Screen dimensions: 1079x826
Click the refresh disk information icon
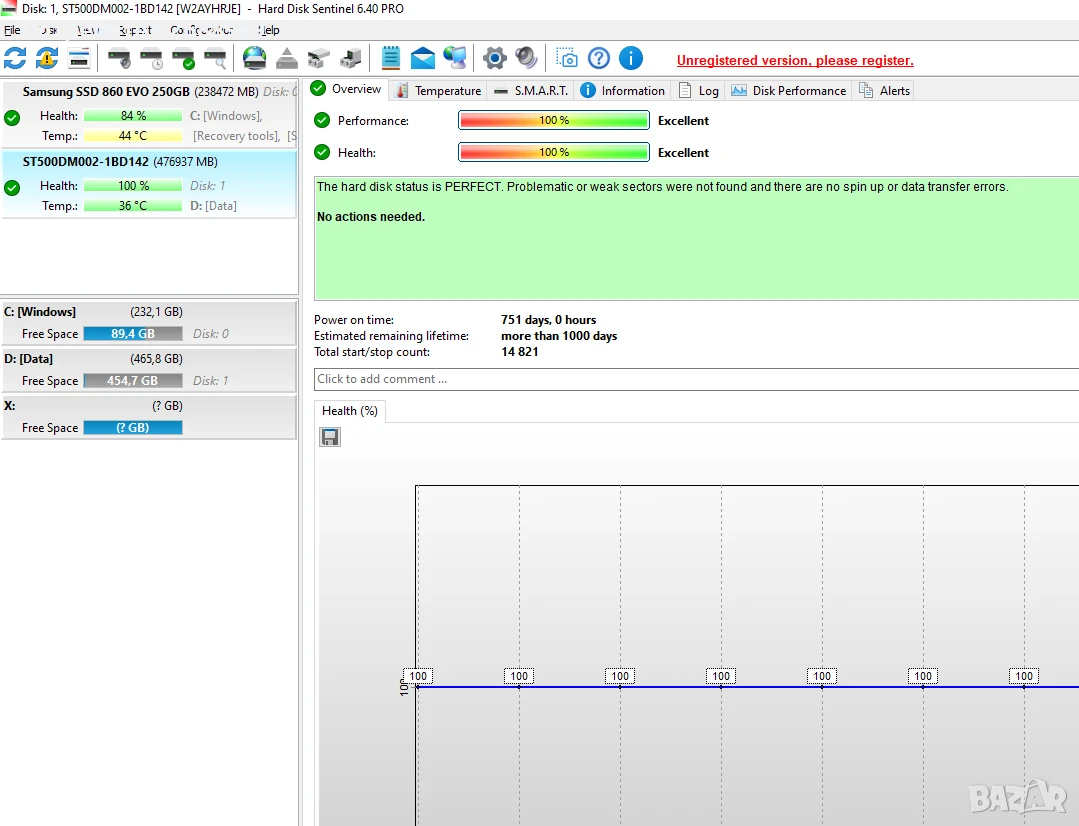click(x=15, y=59)
